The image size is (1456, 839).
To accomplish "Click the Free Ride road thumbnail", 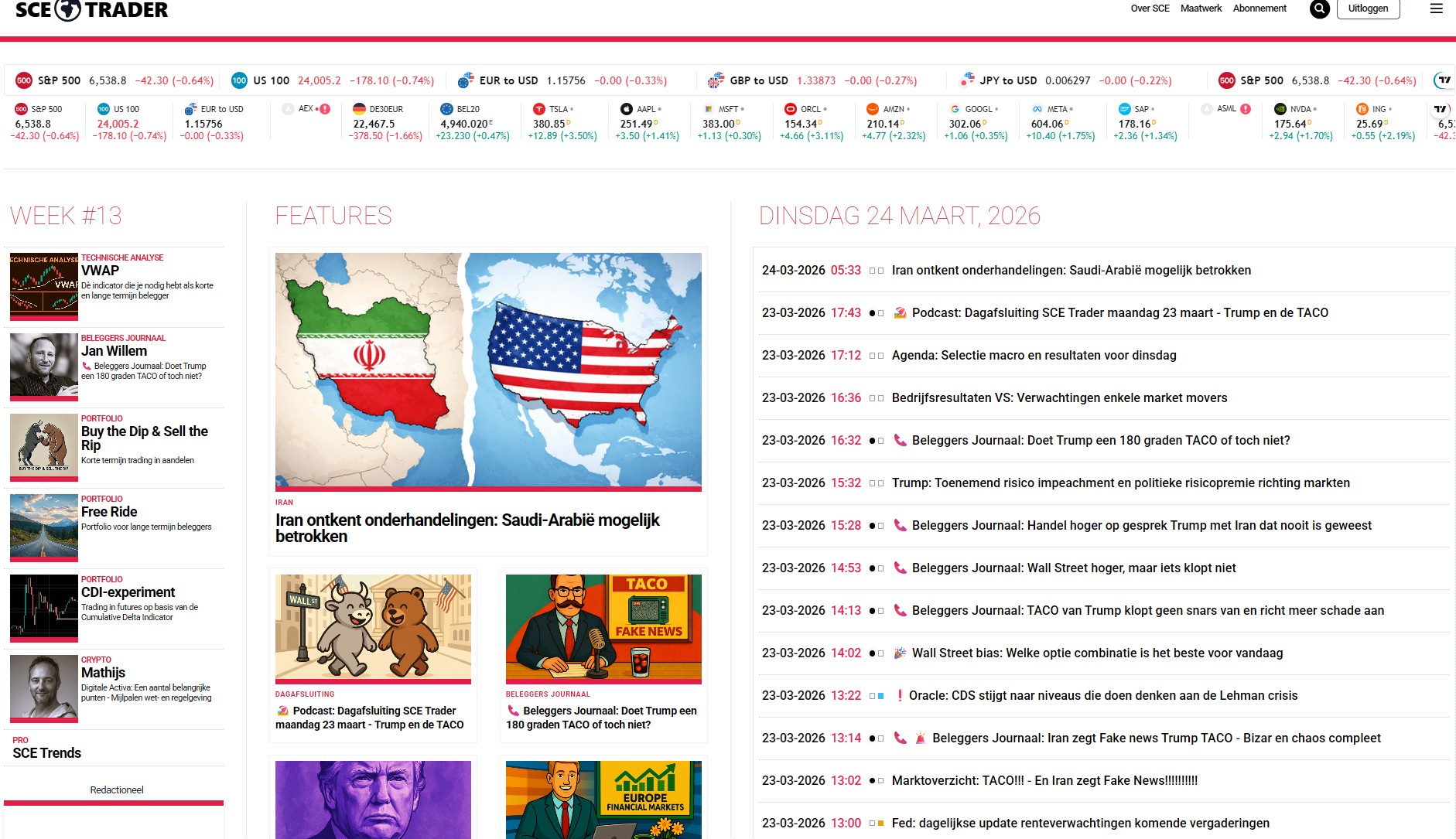I will pyautogui.click(x=44, y=526).
